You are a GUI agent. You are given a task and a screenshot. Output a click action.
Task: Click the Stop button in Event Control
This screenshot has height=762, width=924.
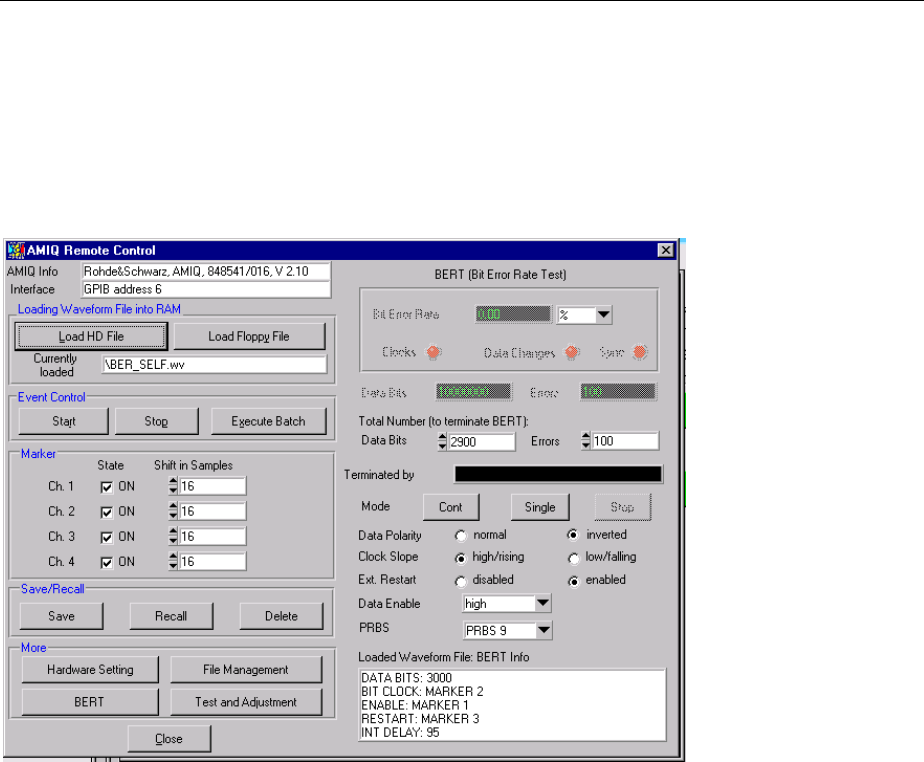tap(156, 421)
